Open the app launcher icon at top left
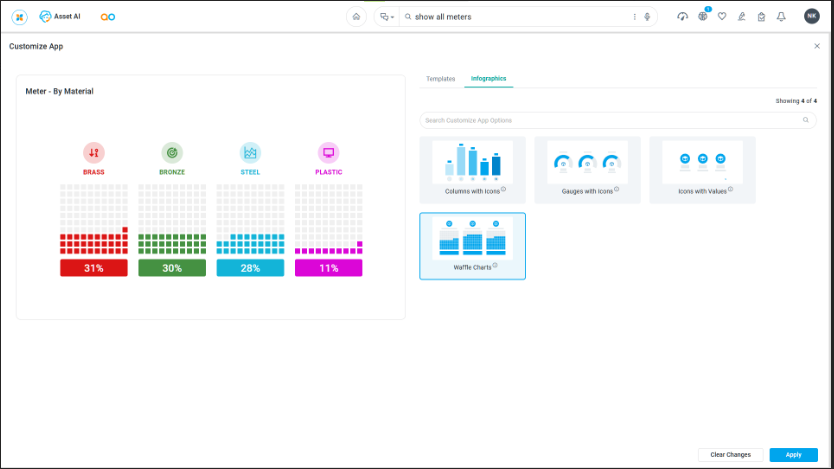 19,17
